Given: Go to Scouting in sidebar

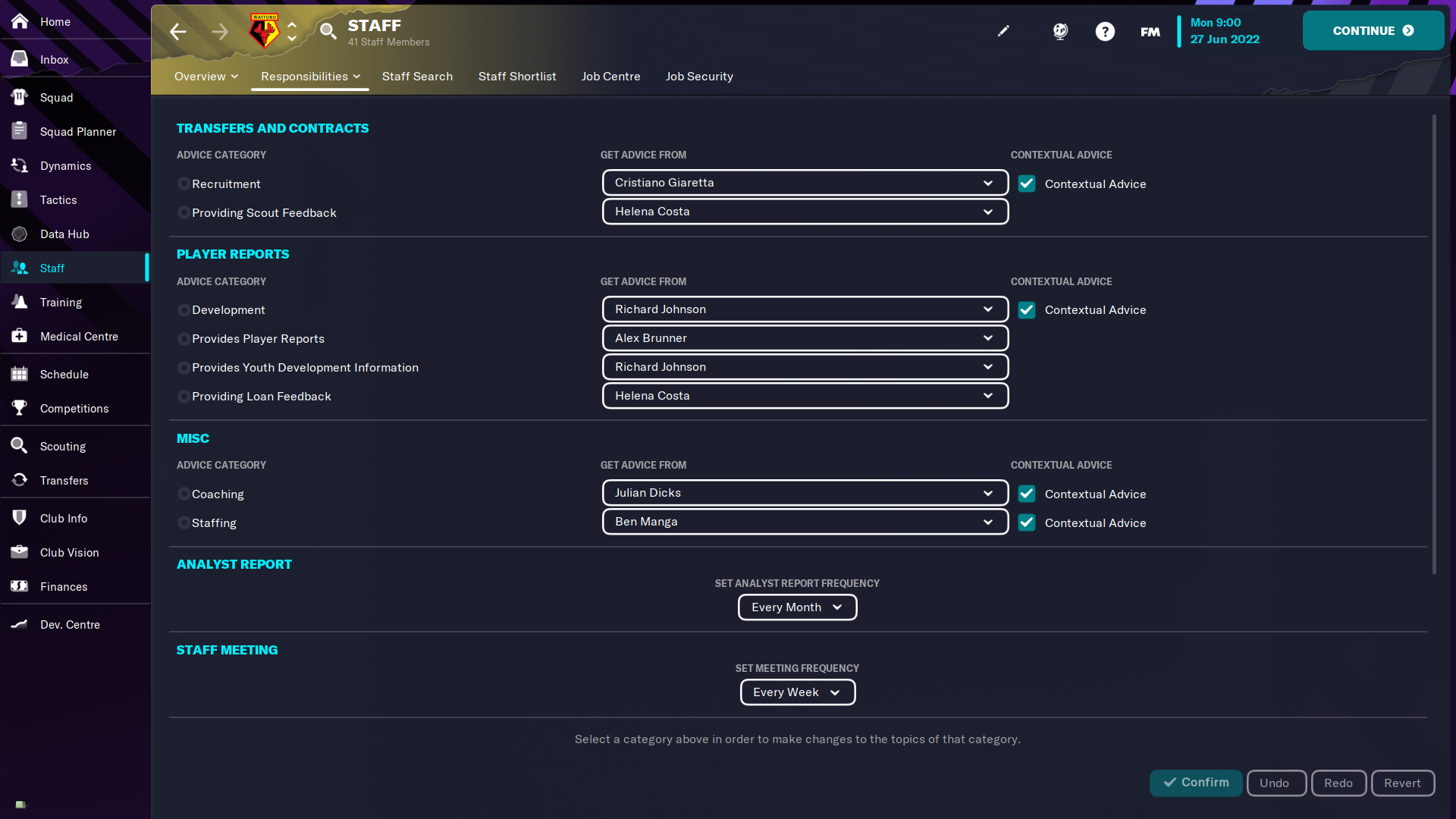Looking at the screenshot, I should (62, 447).
